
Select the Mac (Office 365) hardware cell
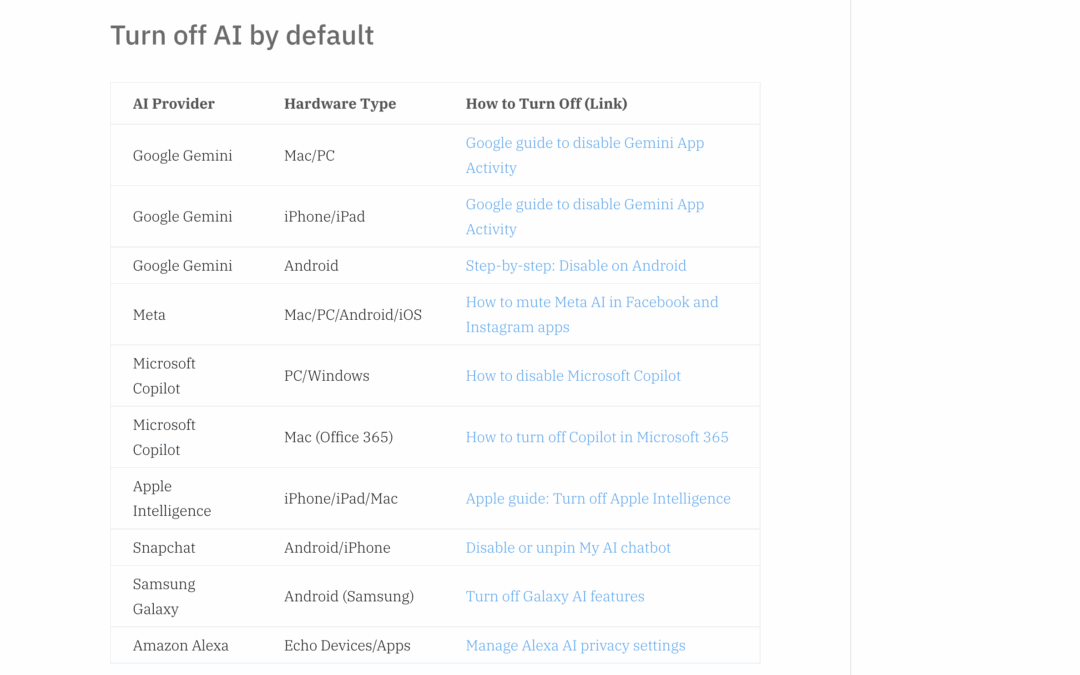338,437
